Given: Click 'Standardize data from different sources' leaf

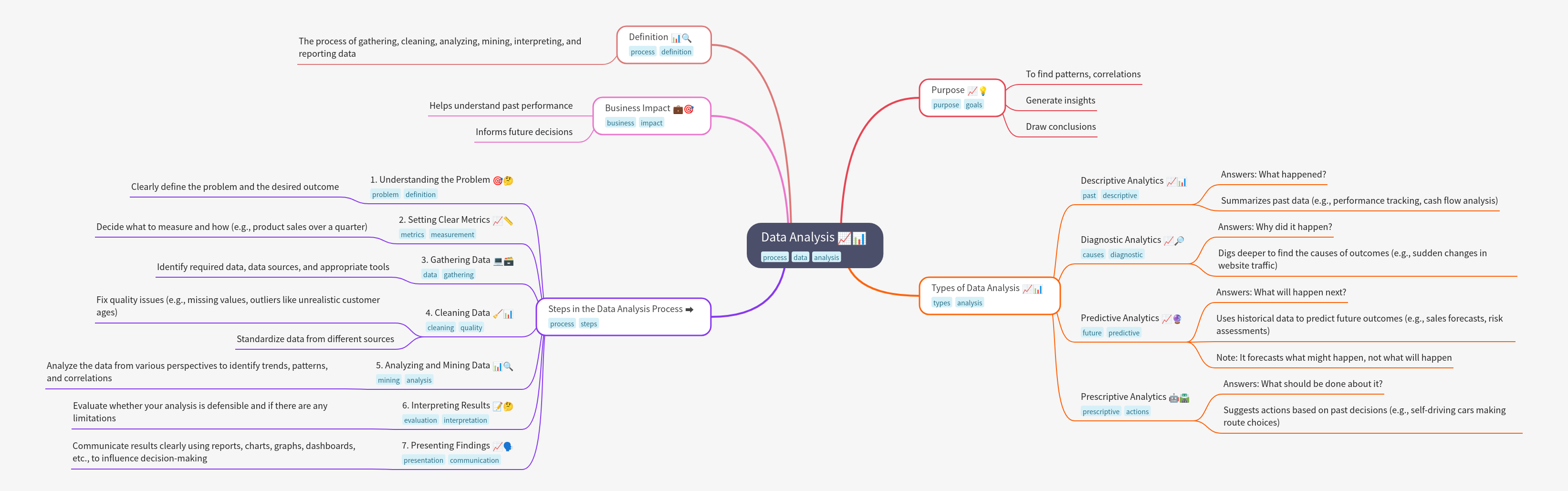Looking at the screenshot, I should tap(314, 339).
